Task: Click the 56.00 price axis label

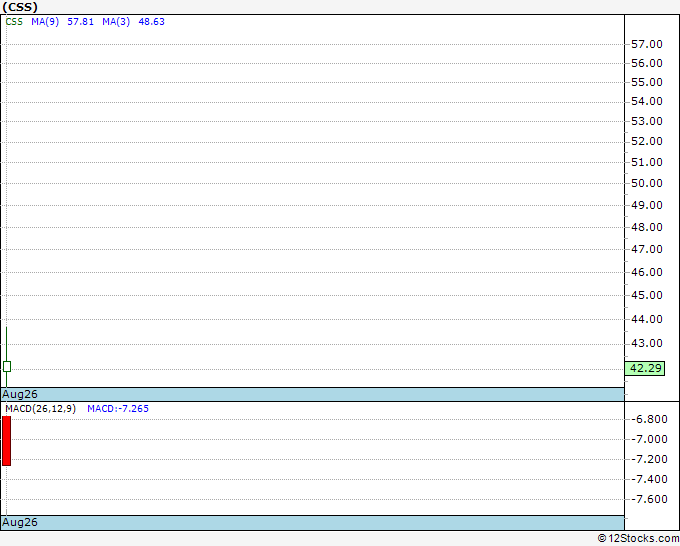Action: click(x=647, y=63)
